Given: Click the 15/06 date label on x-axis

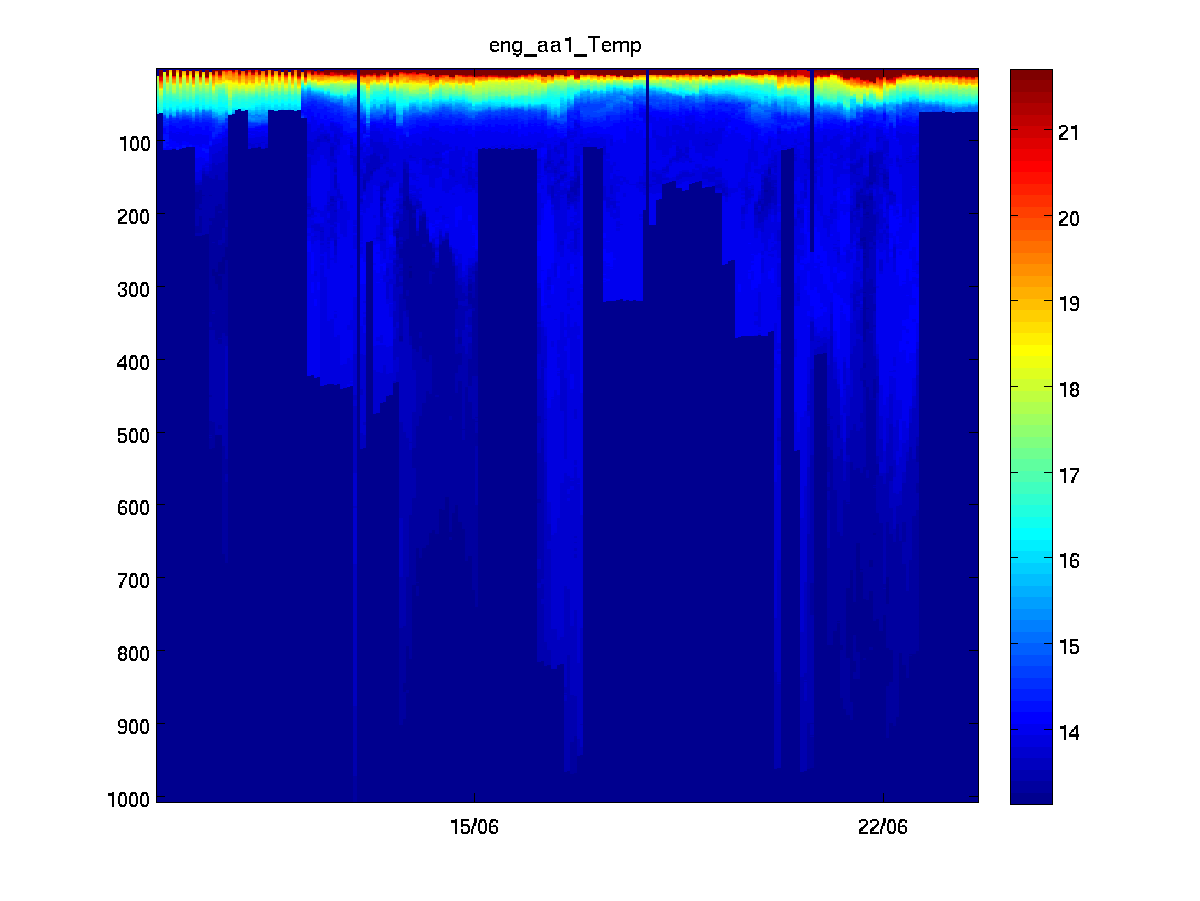Looking at the screenshot, I should pos(474,827).
